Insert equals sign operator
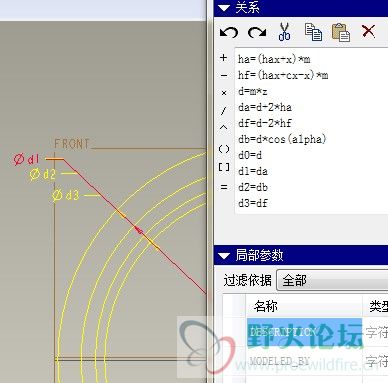Image resolution: width=388 pixels, height=383 pixels. coord(224,187)
